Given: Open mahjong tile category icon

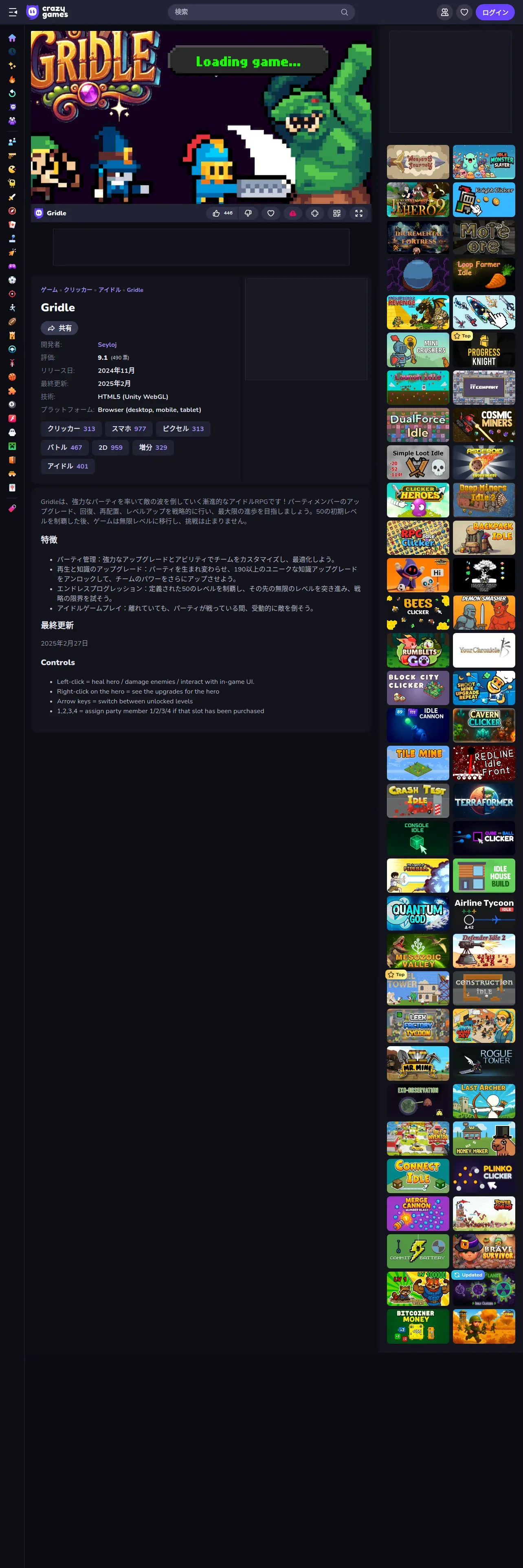Looking at the screenshot, I should [x=12, y=488].
